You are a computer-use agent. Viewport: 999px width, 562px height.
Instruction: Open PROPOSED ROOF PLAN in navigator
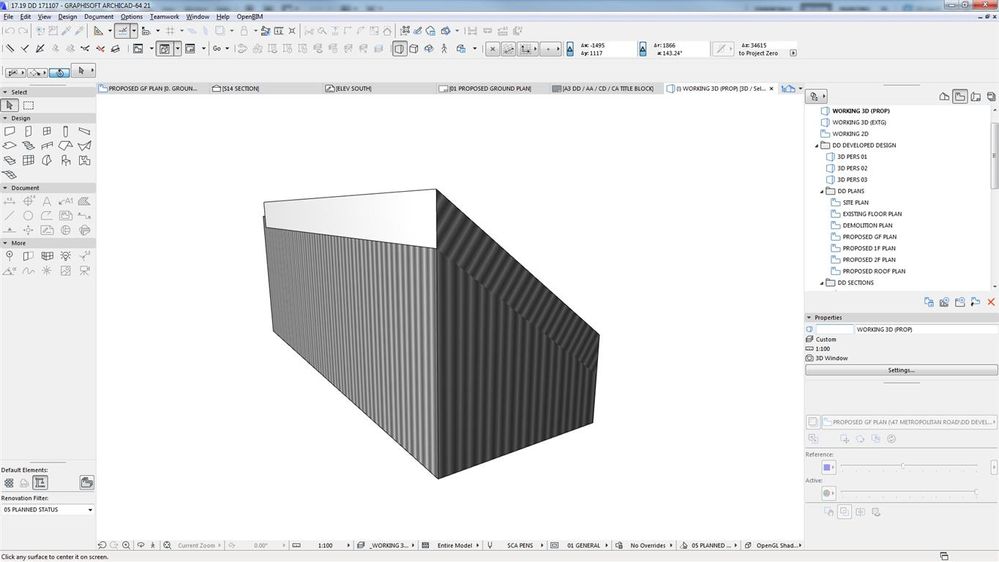(x=873, y=271)
